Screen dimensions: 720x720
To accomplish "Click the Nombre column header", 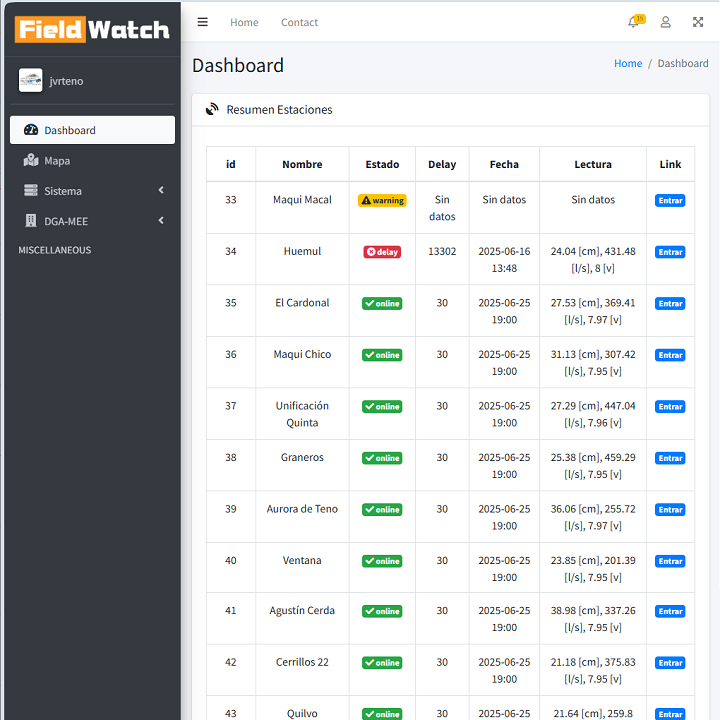I will 302,164.
